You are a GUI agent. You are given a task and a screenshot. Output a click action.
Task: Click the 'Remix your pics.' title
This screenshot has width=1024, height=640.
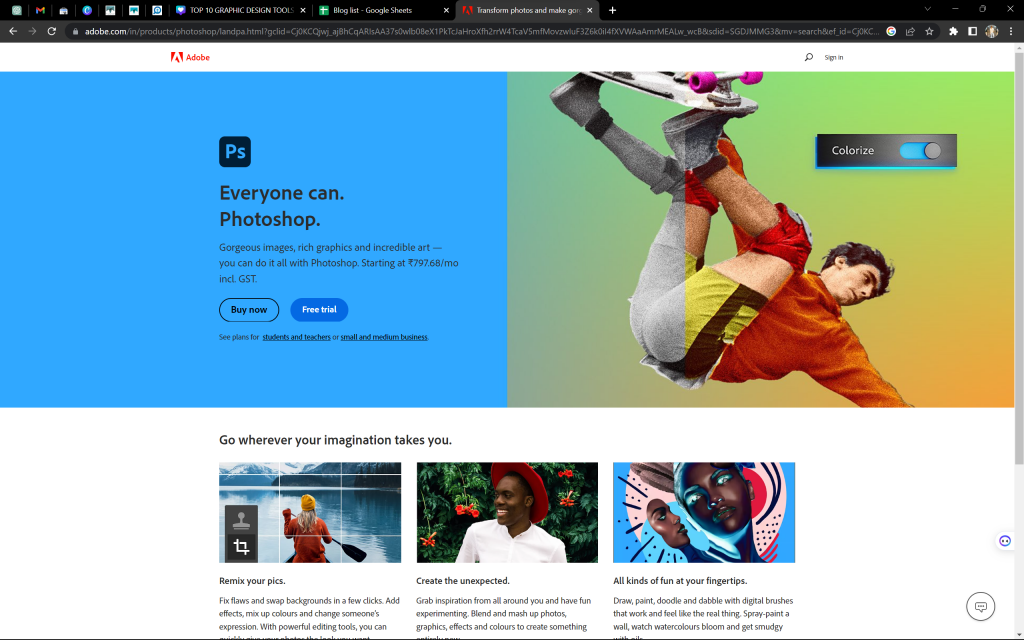(x=252, y=581)
